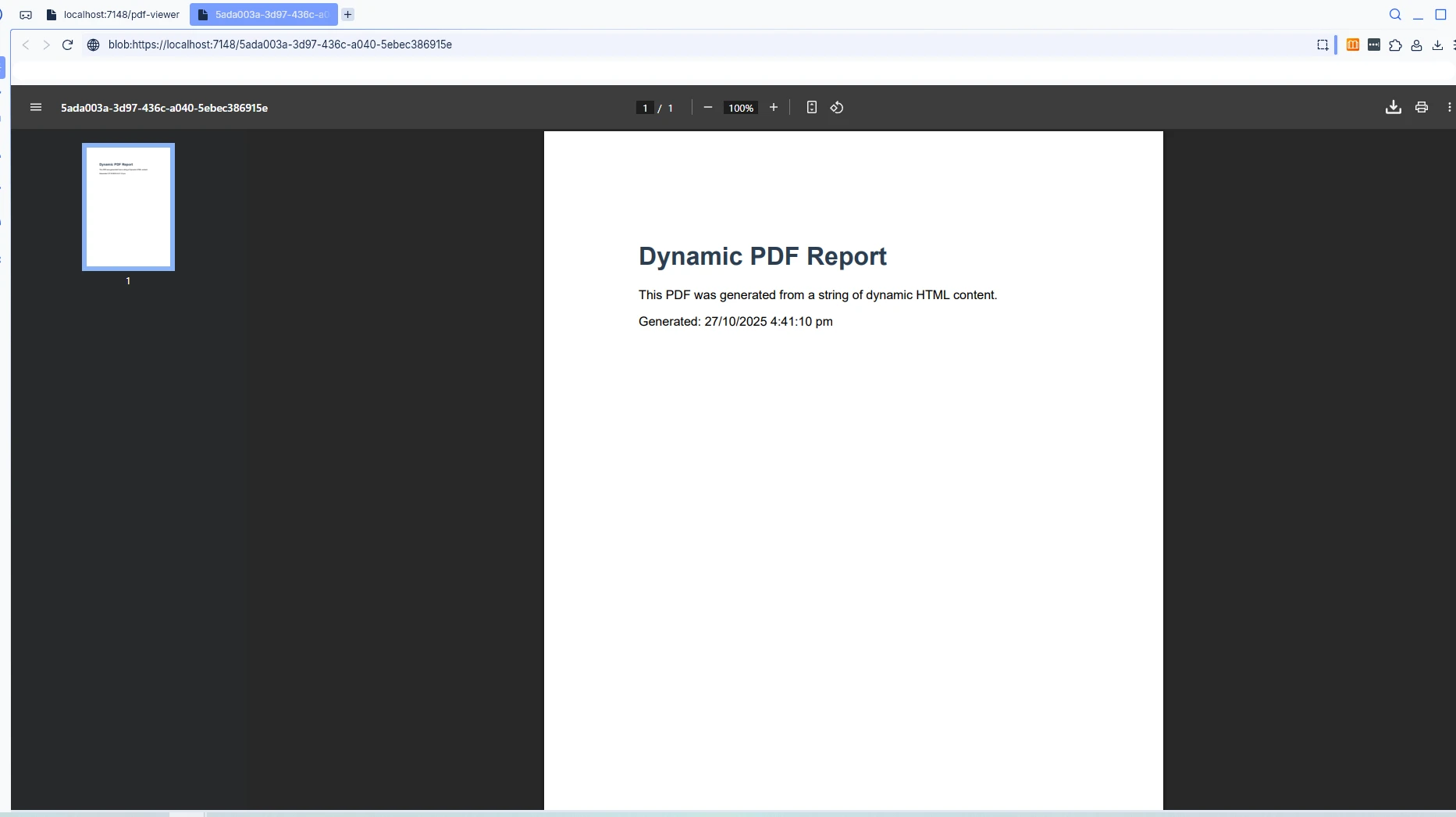Select the 5ada003a blob PDF tab
Screen dimensions: 1456x817
click(263, 14)
